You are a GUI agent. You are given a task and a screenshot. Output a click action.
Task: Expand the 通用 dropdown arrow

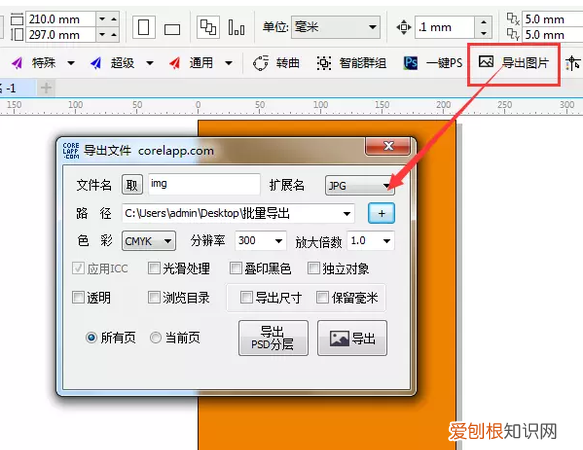coord(229,63)
